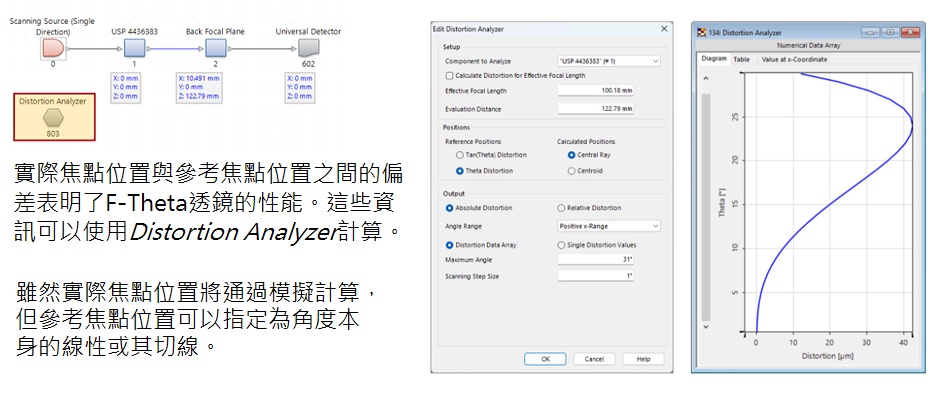Select Theta Distortion radio button

(x=460, y=171)
